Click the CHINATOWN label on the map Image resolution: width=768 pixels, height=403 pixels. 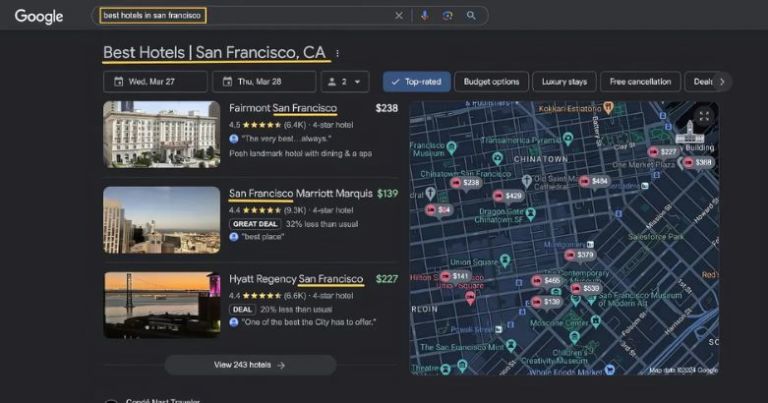coord(541,159)
